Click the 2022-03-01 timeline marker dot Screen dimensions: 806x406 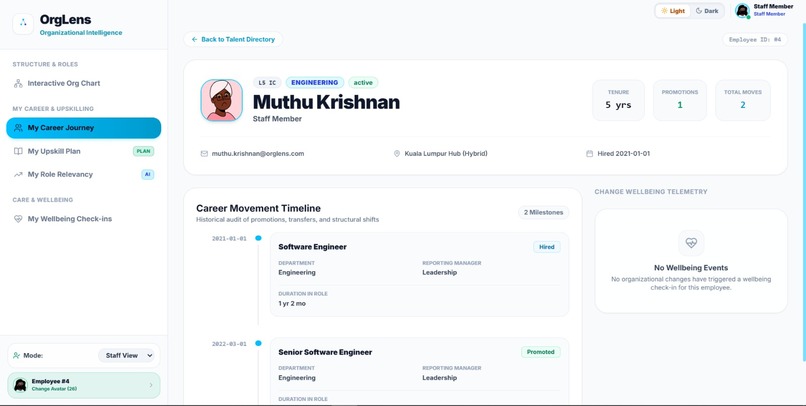(258, 343)
